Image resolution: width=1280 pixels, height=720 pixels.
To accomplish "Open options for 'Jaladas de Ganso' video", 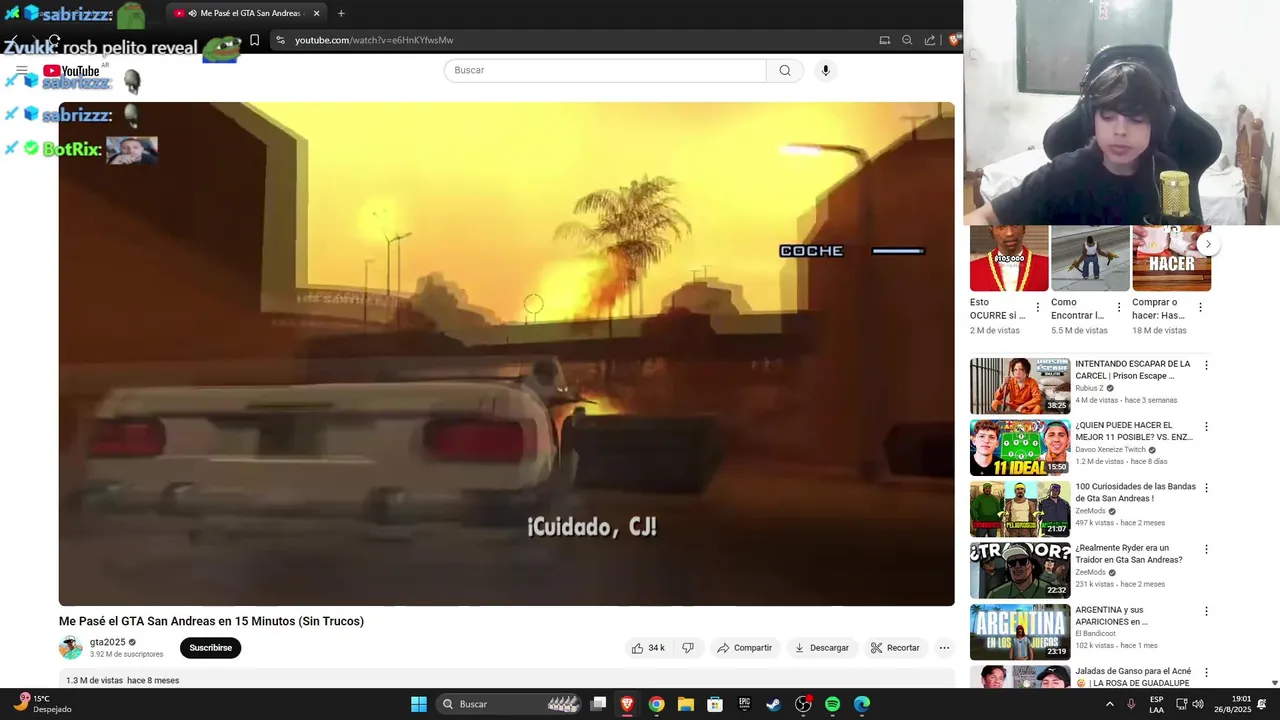I will point(1206,672).
